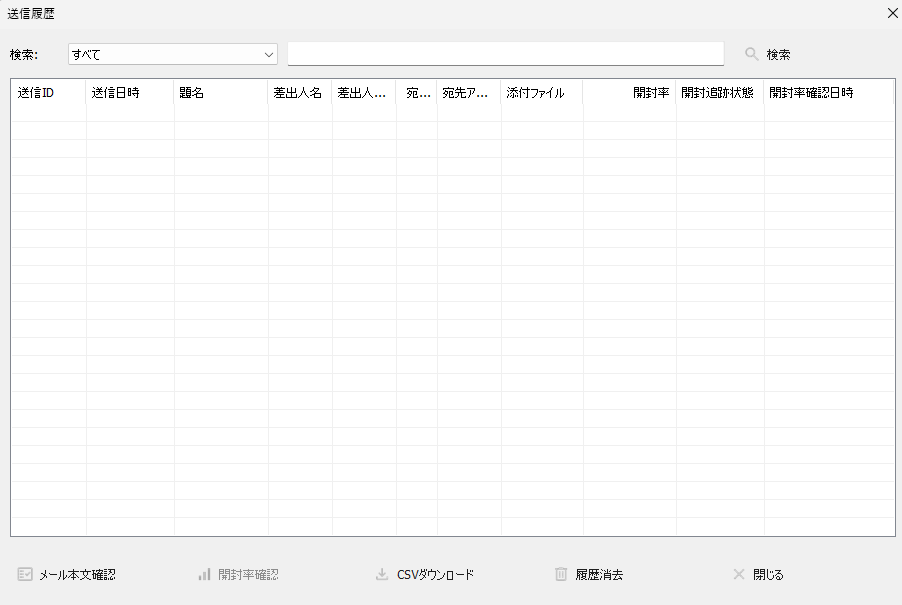902x605 pixels.
Task: Click the download arrow icon for CSV
Action: point(382,574)
